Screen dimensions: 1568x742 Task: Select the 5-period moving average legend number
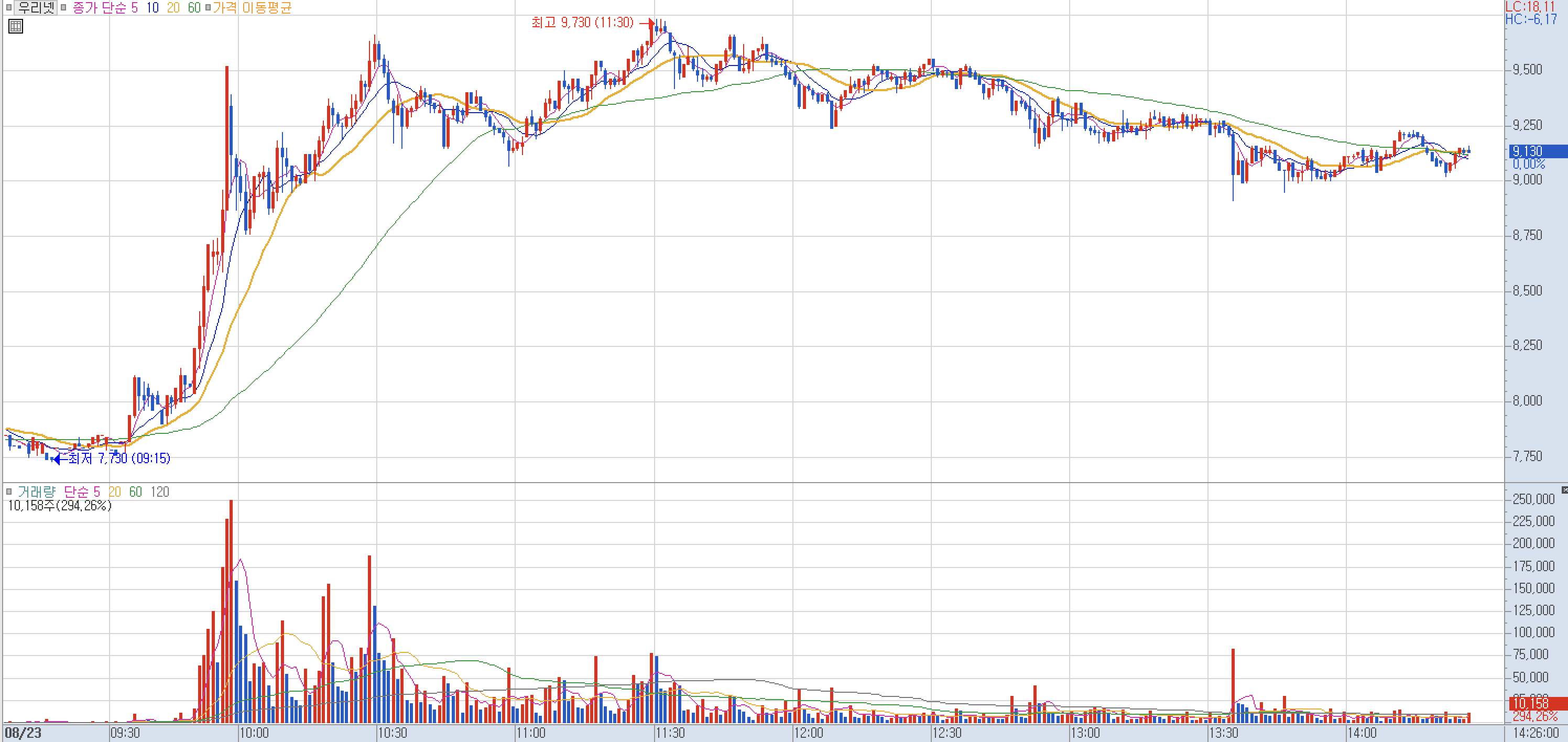[135, 7]
